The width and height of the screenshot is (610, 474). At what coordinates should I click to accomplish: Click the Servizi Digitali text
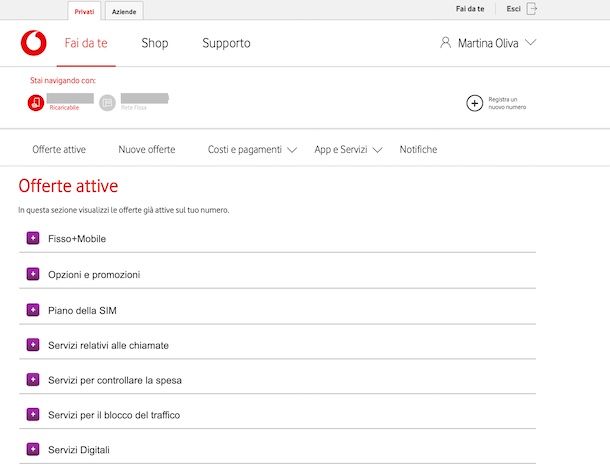pyautogui.click(x=79, y=450)
